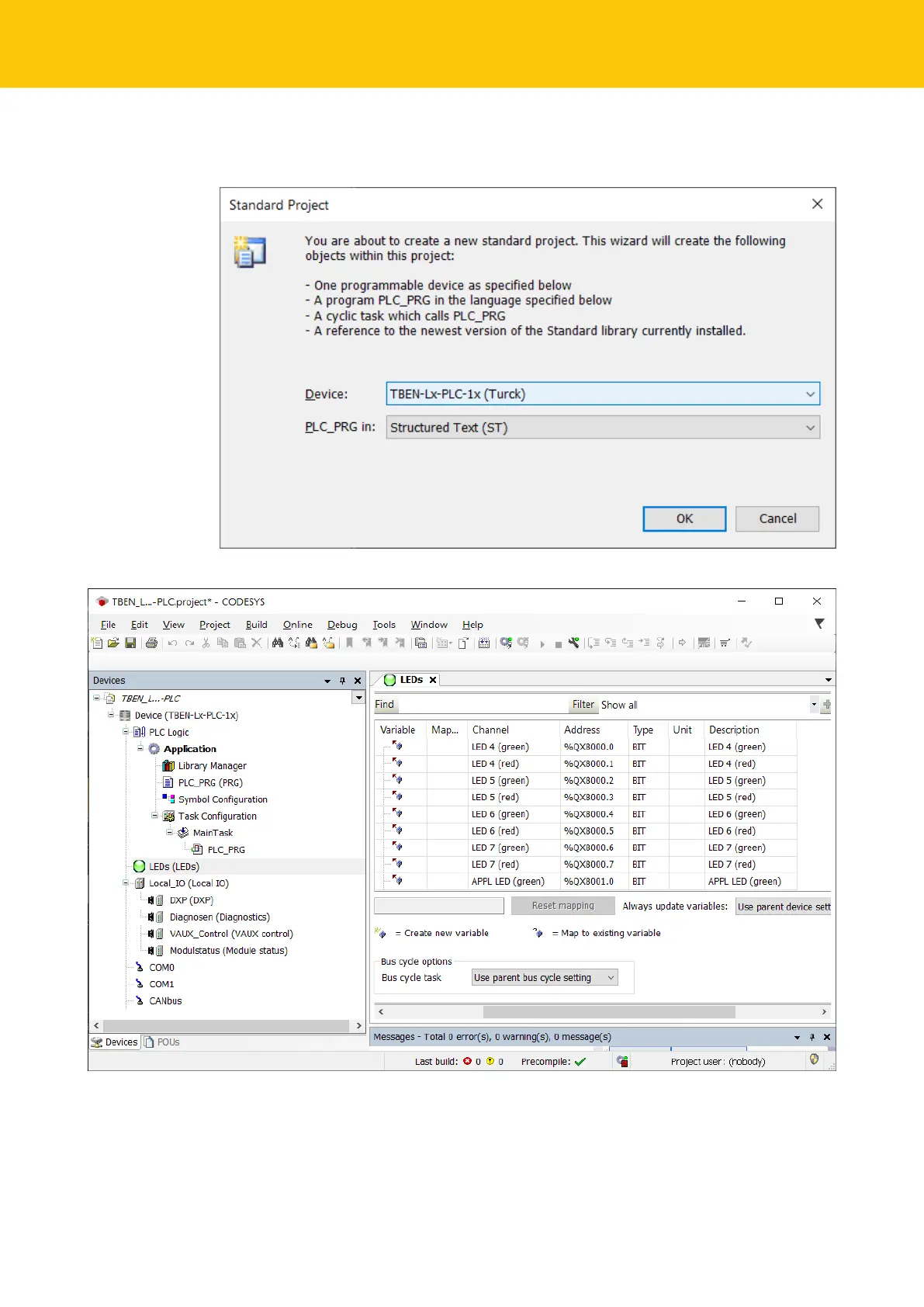This screenshot has width=924, height=1307.
Task: Open the Project menu
Action: coord(215,625)
